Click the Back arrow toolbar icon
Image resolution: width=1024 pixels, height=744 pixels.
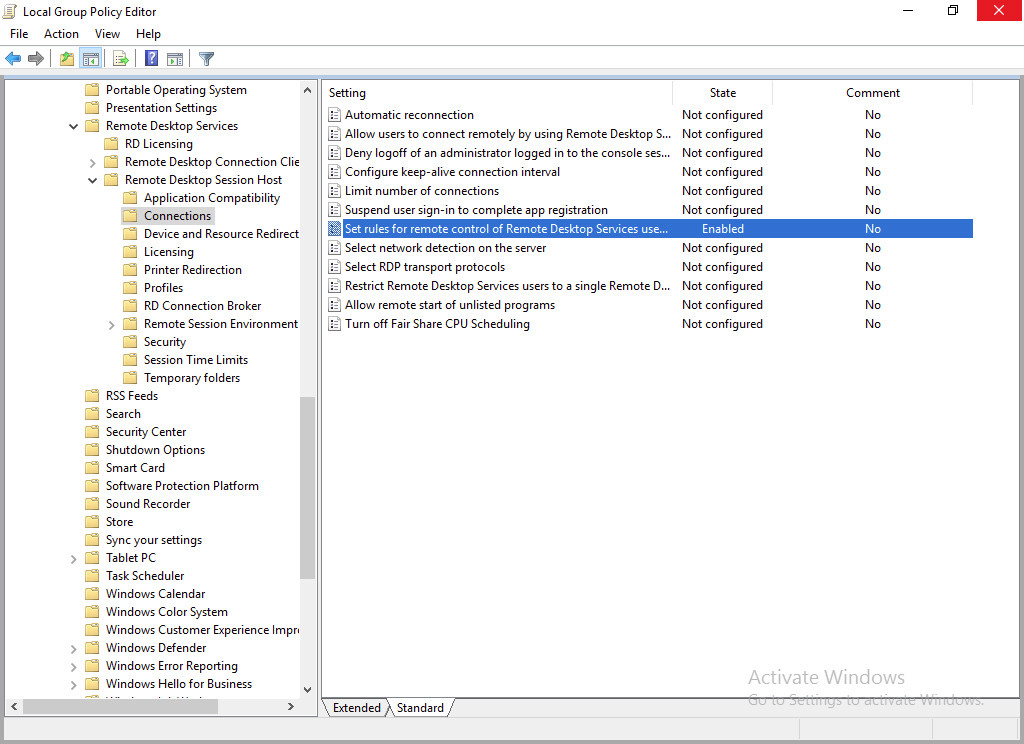pos(13,59)
